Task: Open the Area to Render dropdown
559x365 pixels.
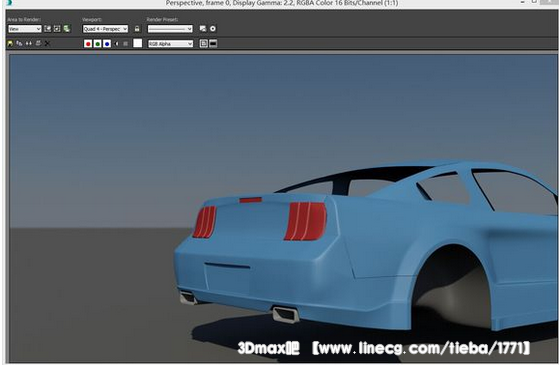Action: tap(25, 29)
